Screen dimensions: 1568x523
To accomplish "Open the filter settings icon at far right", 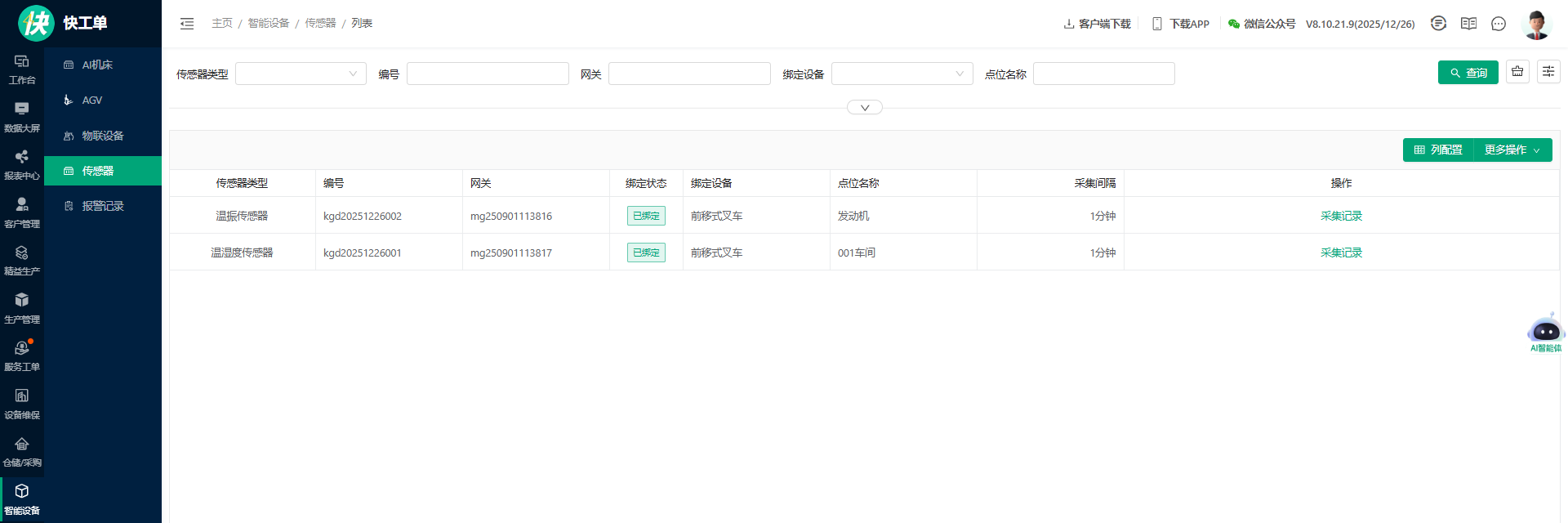I will click(1548, 72).
